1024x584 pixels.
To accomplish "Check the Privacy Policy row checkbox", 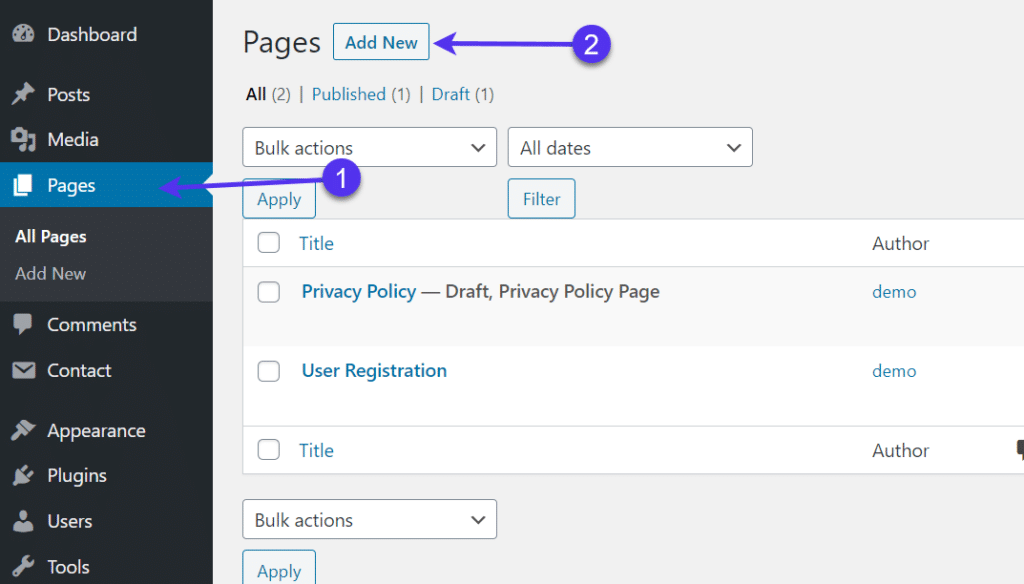I will 268,291.
